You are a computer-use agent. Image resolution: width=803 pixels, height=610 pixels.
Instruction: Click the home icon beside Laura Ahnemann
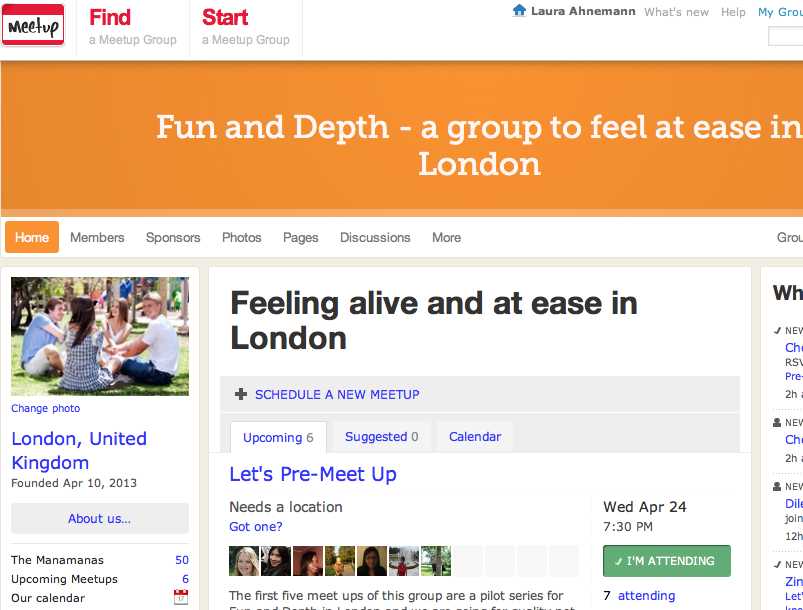click(x=519, y=10)
